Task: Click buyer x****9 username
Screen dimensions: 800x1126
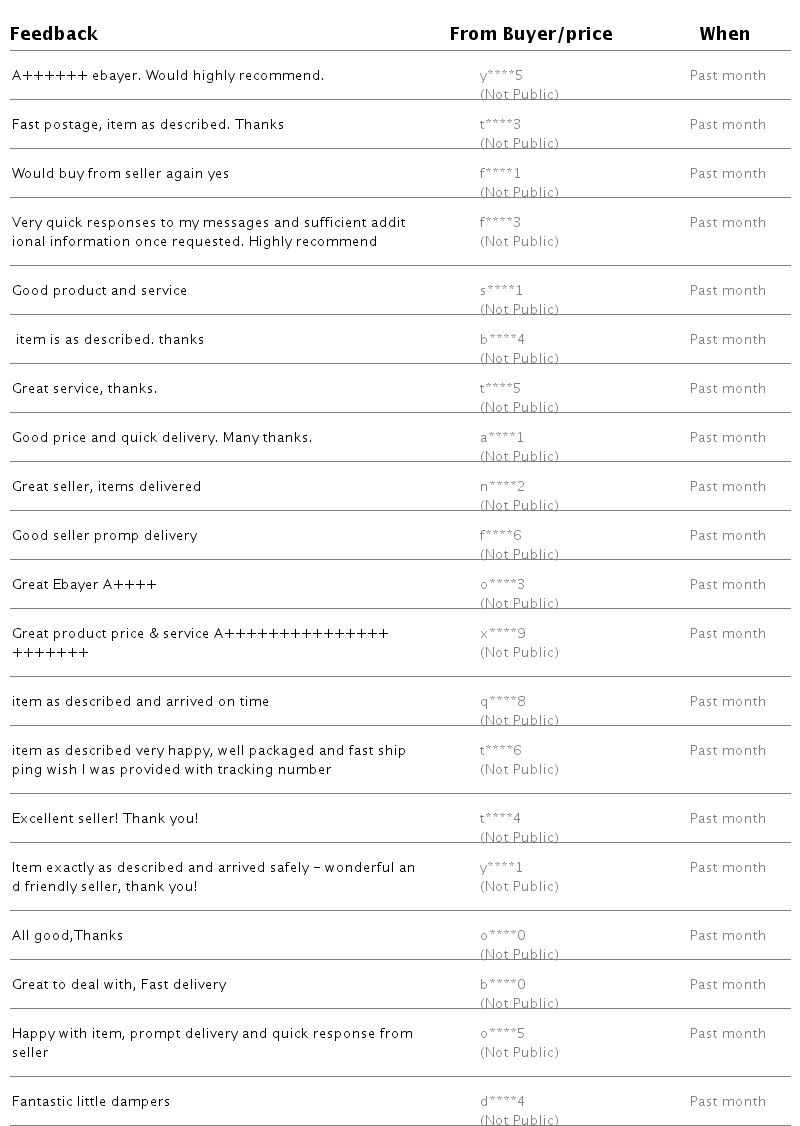Action: click(x=502, y=634)
